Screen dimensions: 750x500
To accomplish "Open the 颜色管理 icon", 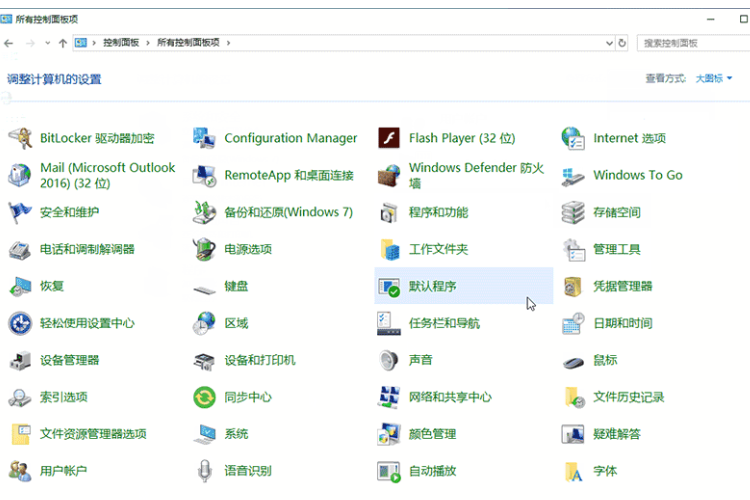I will (x=389, y=434).
